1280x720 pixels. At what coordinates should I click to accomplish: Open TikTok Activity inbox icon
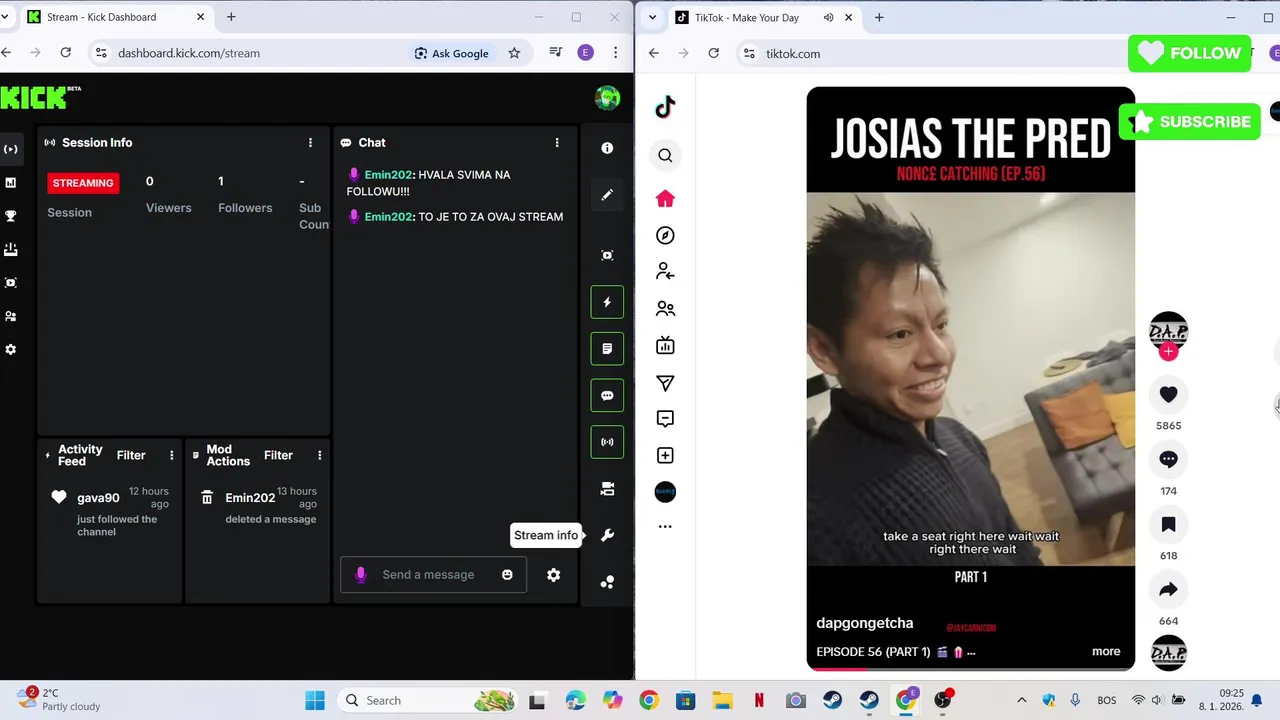[x=665, y=418]
